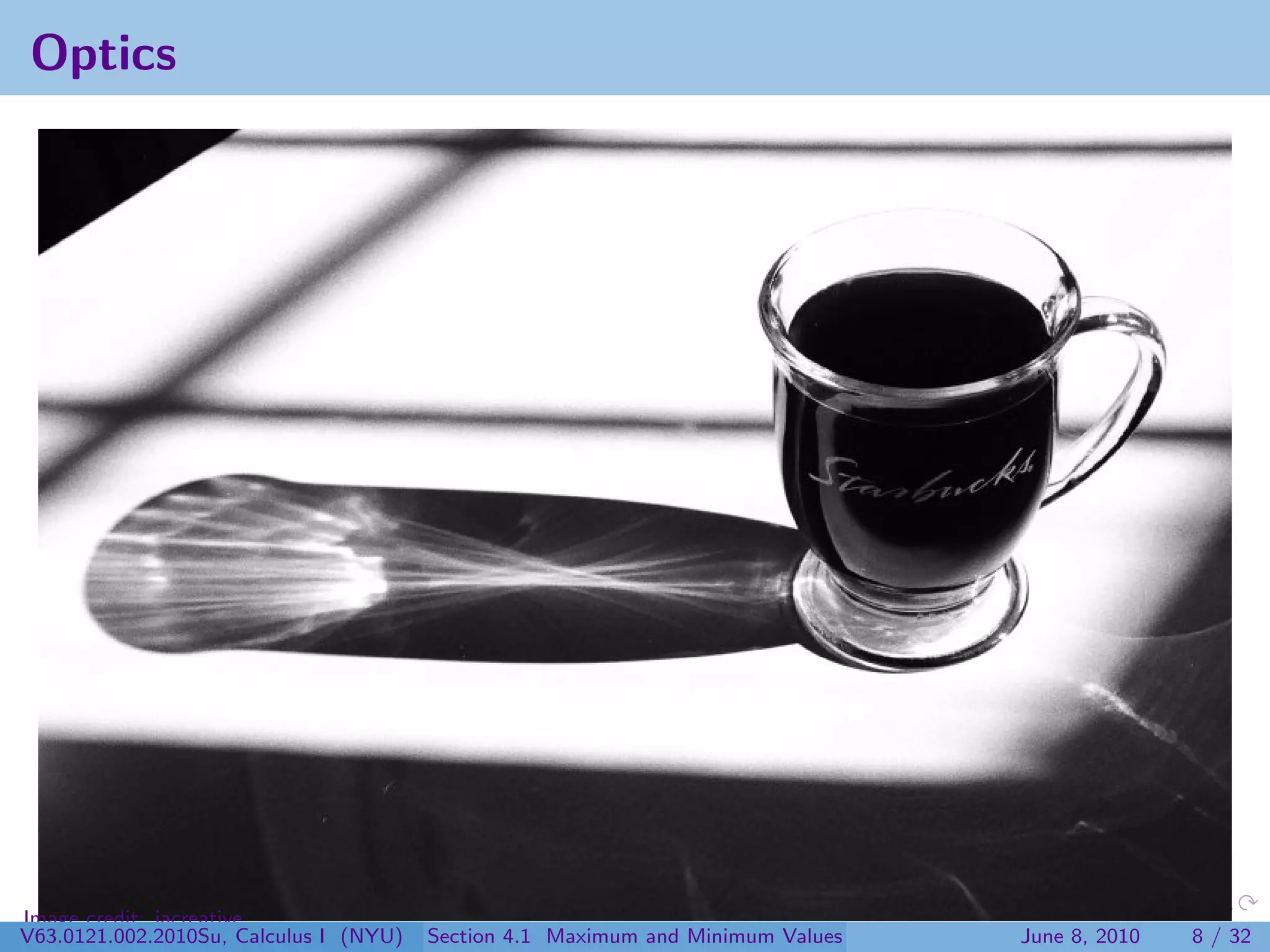Click the '(NYU)' text in the footer

coord(371,936)
